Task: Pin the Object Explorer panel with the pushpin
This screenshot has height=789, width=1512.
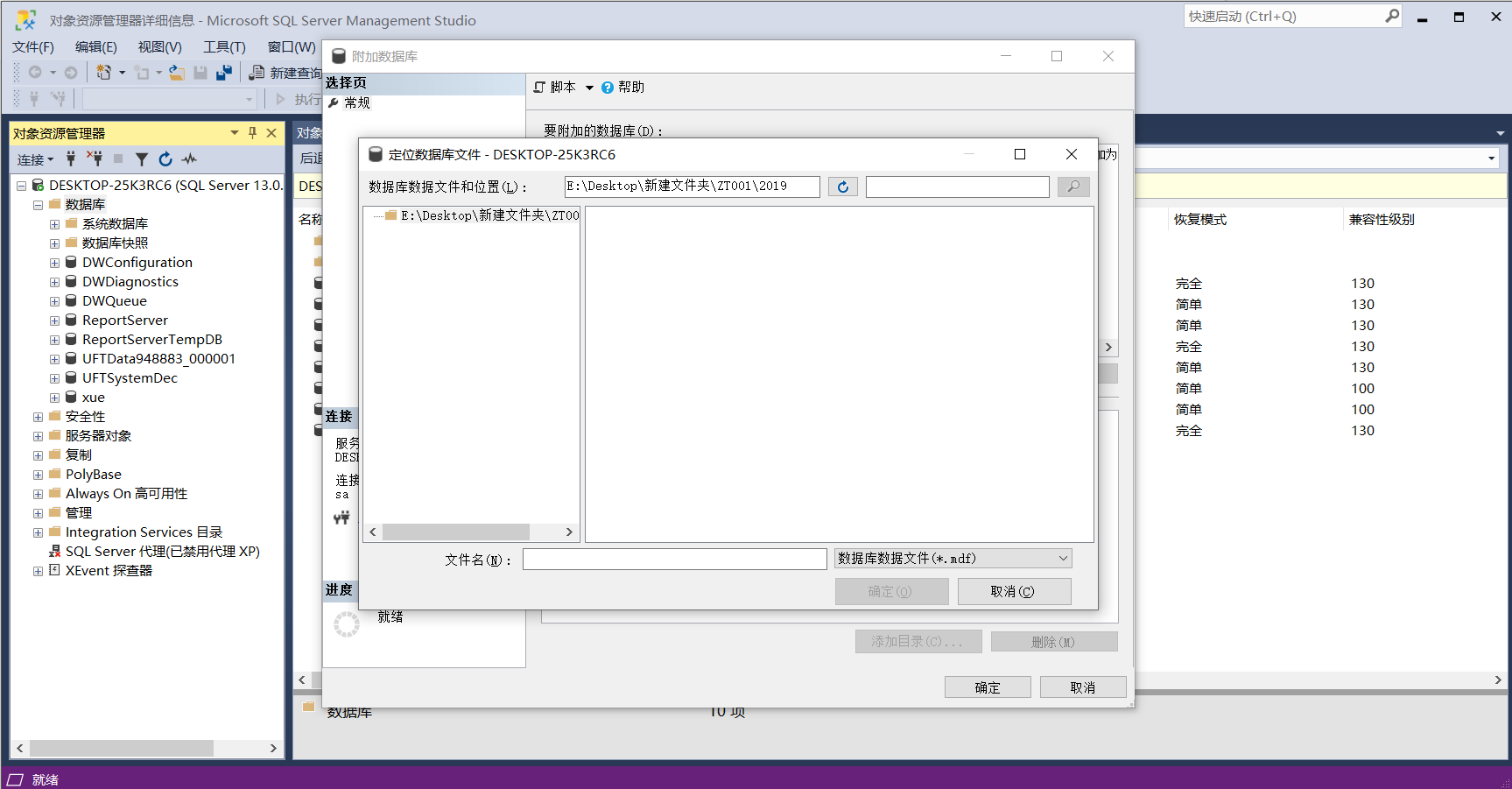Action: [x=252, y=133]
